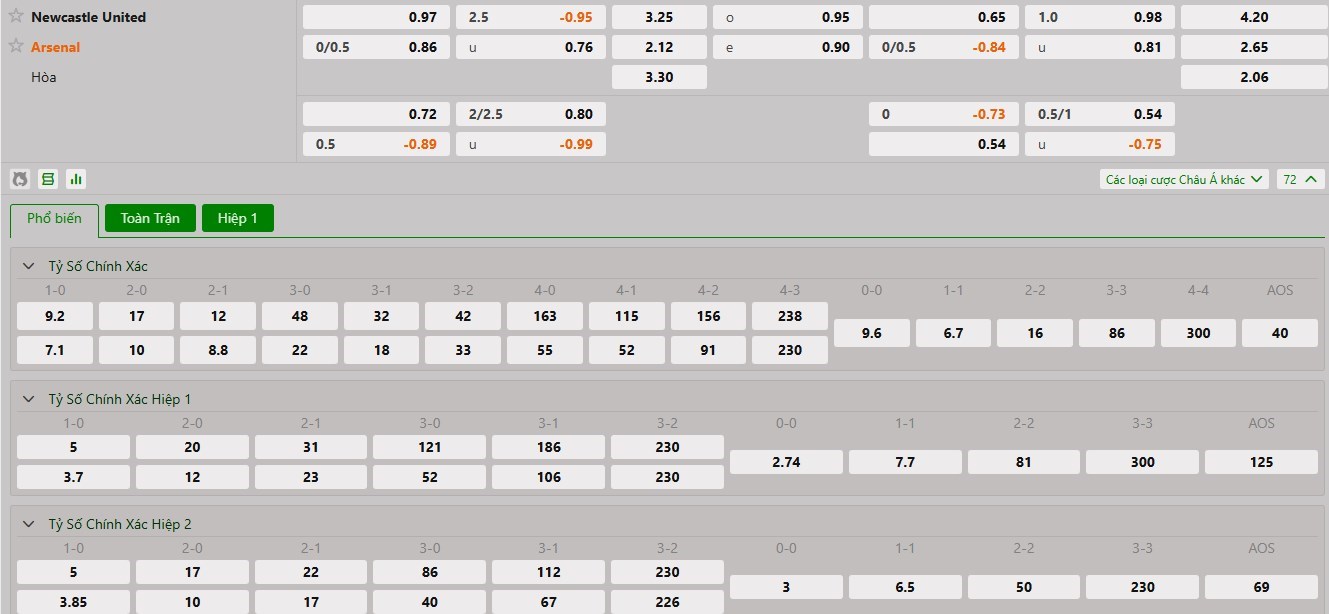
Task: Select second-half 1-1 score odds 6.5
Action: pos(904,587)
